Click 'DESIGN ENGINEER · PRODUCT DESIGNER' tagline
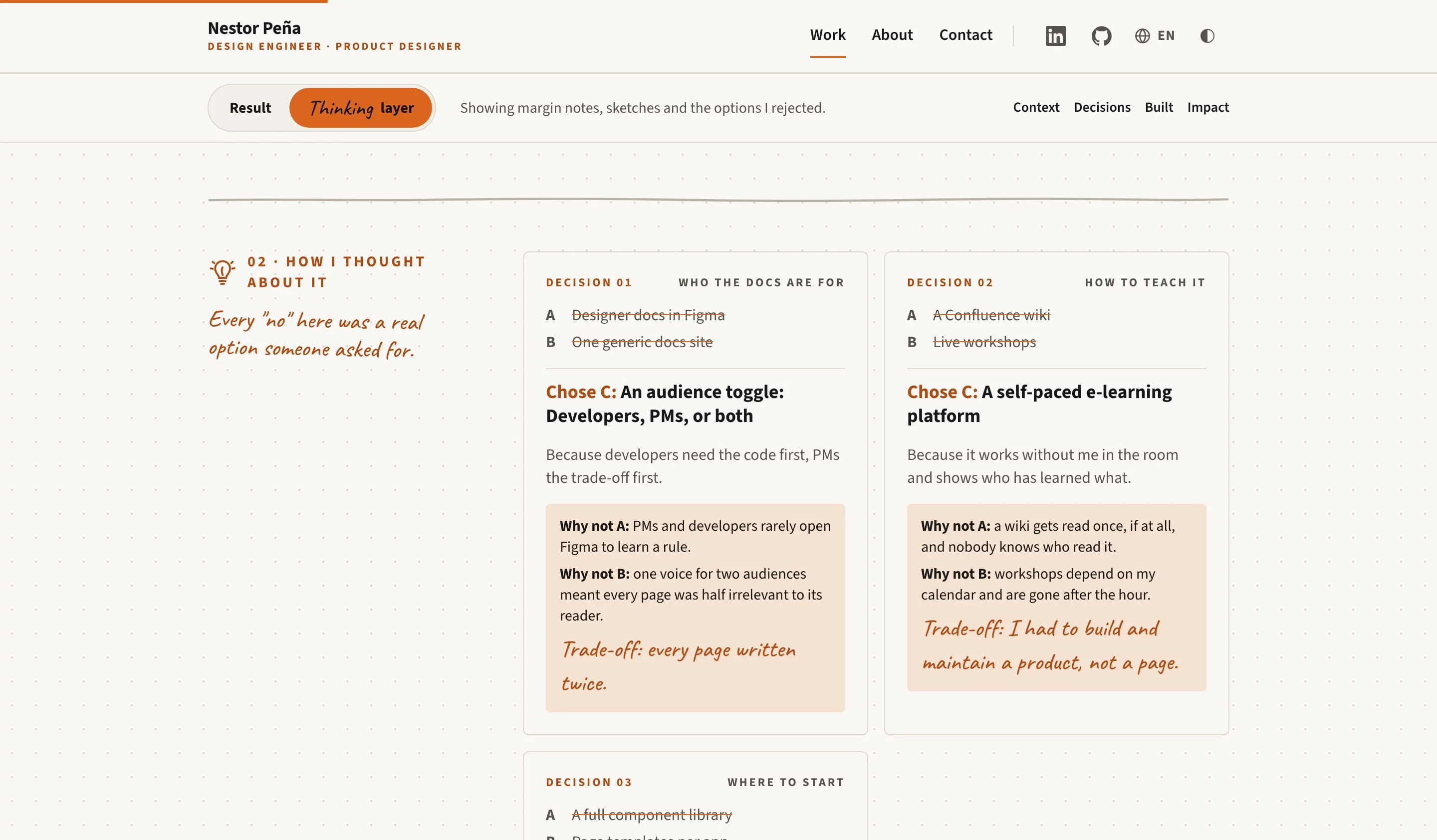The height and width of the screenshot is (840, 1437). [335, 47]
